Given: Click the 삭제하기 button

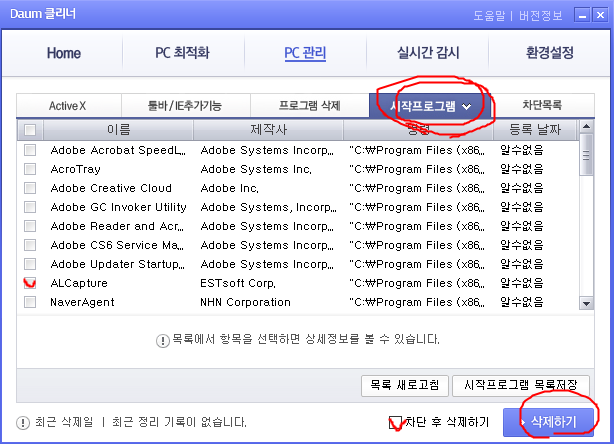Looking at the screenshot, I should (x=548, y=422).
